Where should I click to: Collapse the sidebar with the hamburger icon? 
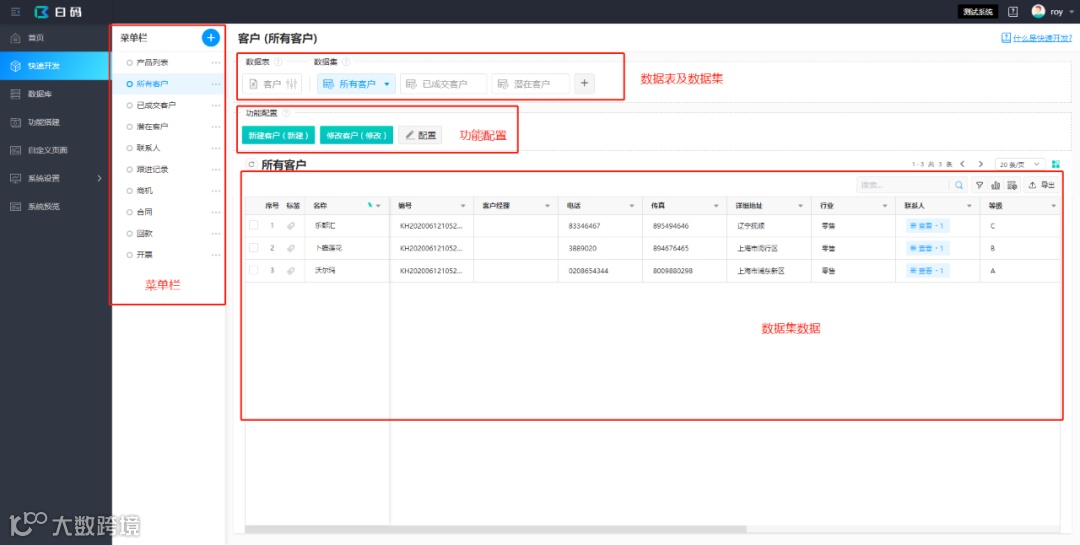[15, 12]
